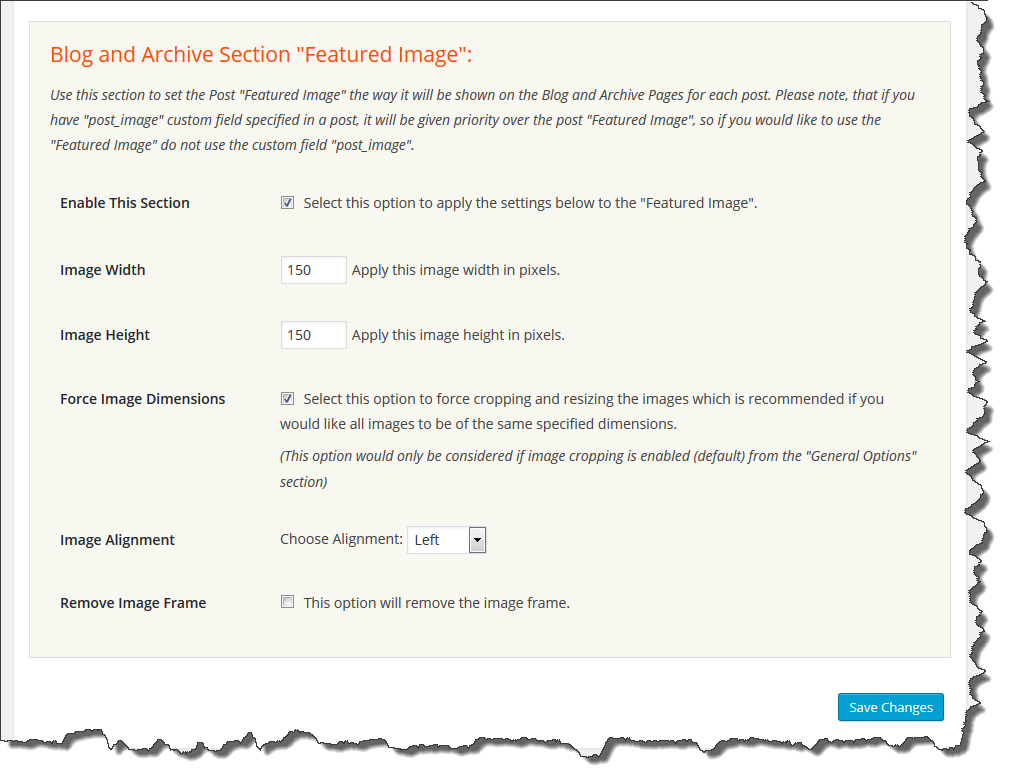
Task: Click 'Apply this image height in pixels.' text
Action: (x=458, y=335)
